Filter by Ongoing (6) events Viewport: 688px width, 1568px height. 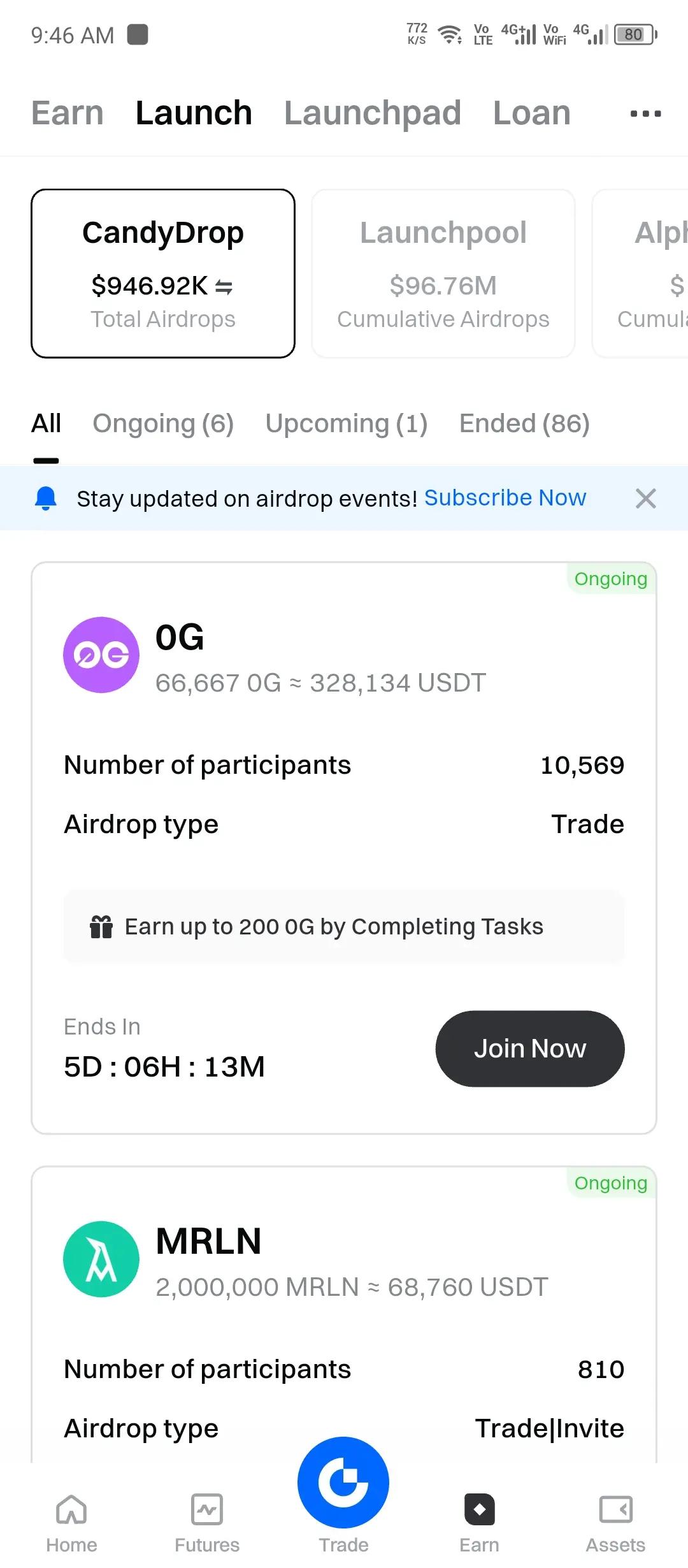click(x=163, y=424)
